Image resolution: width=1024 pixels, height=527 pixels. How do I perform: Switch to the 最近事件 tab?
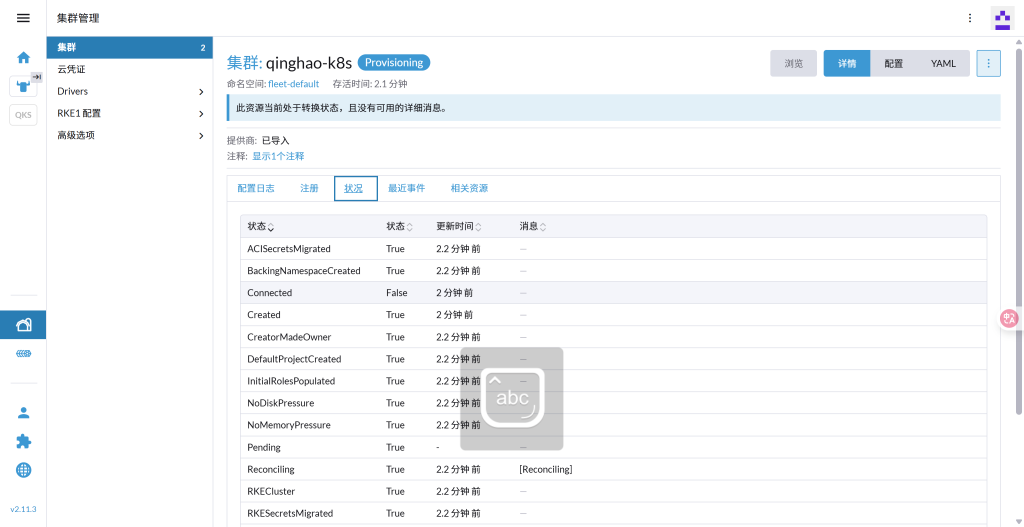point(406,188)
